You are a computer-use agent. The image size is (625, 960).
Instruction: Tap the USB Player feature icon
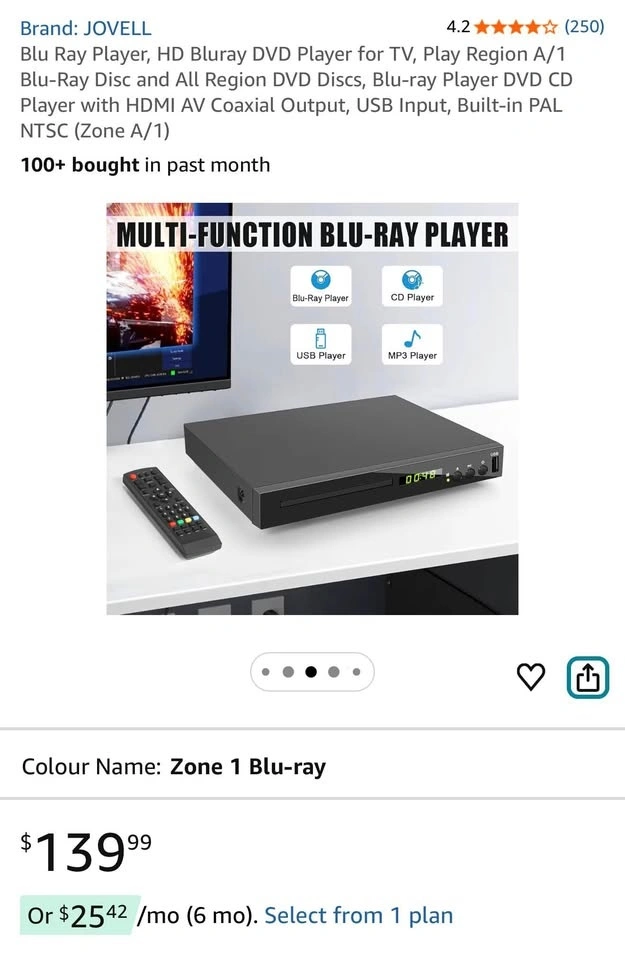(320, 344)
